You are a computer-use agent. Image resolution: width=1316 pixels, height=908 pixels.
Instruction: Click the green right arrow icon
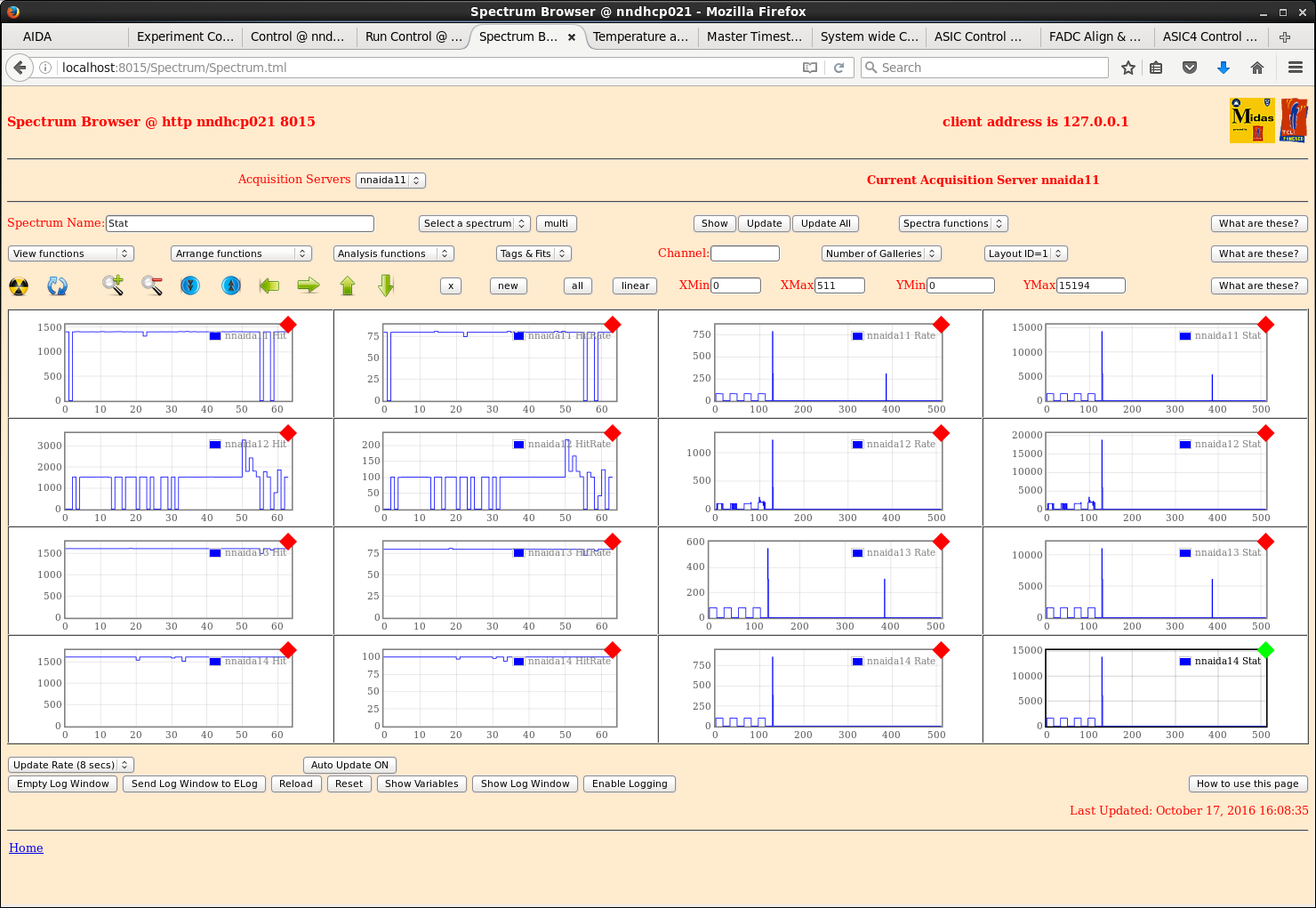click(309, 285)
